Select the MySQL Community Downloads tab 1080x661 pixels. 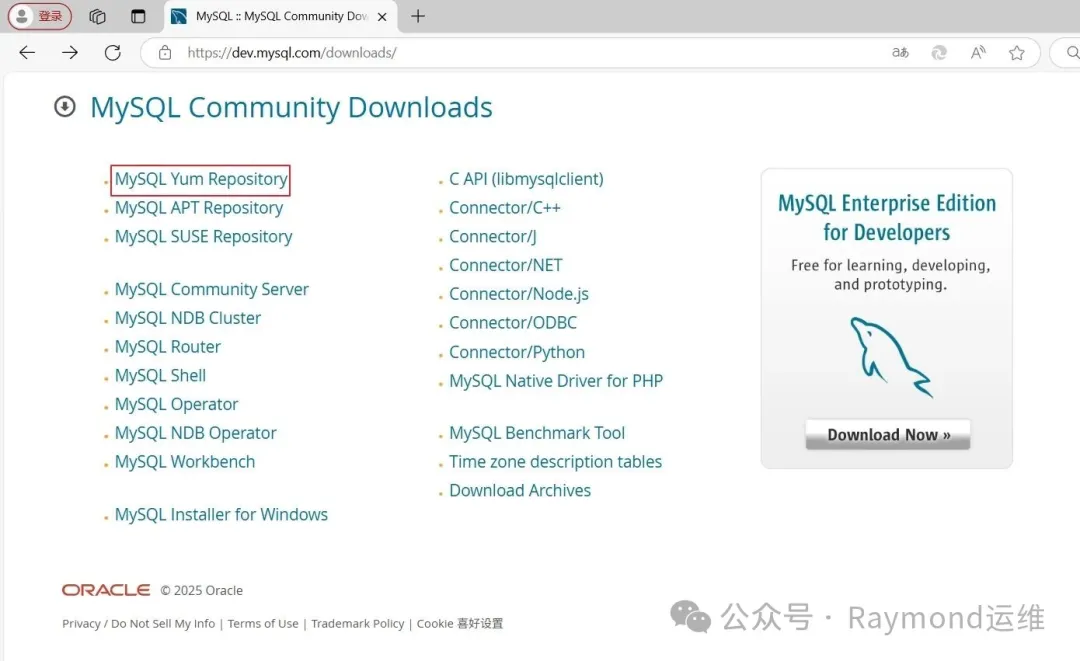[280, 17]
